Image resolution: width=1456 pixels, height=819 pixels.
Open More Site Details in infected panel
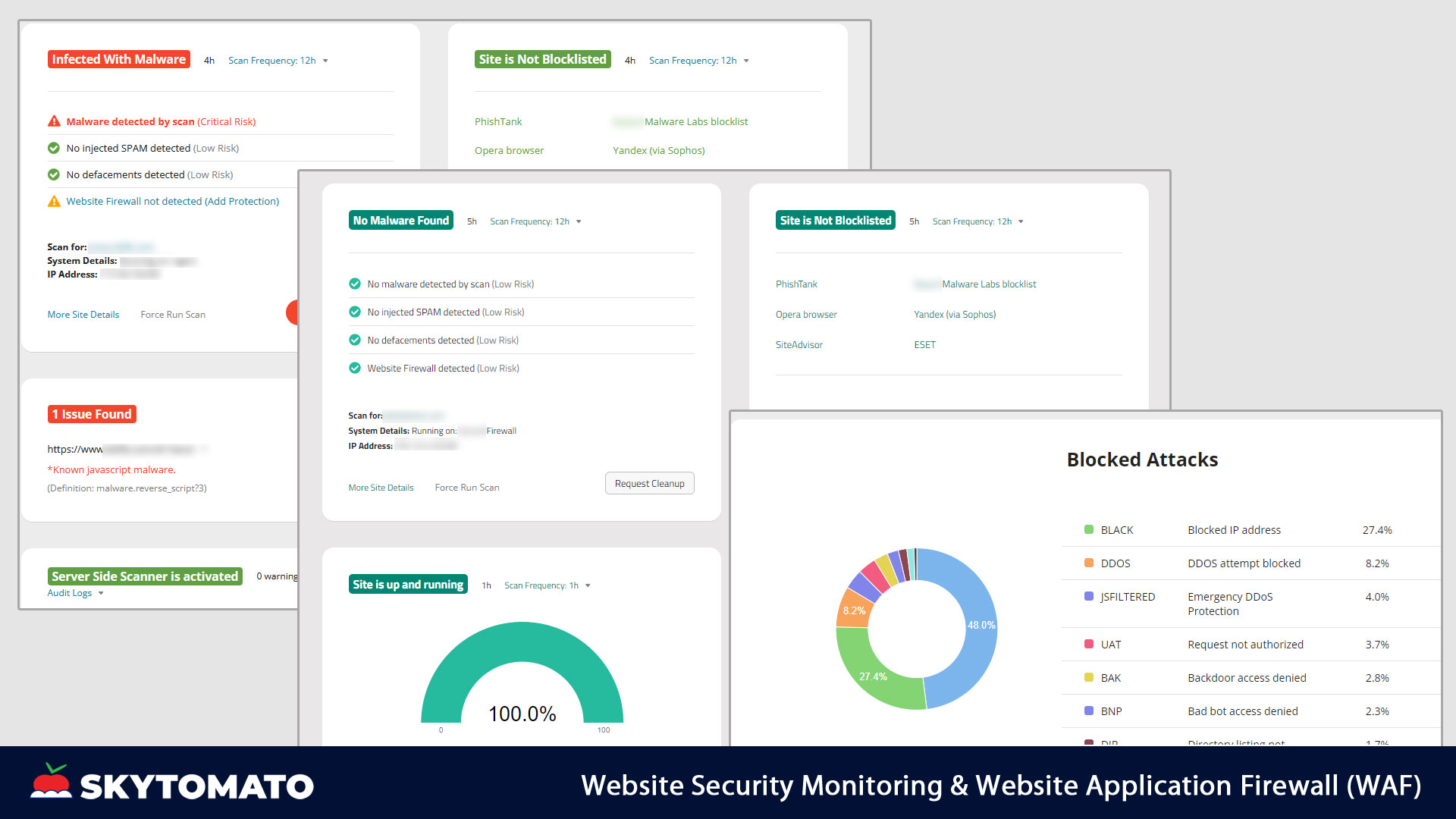[x=83, y=315]
